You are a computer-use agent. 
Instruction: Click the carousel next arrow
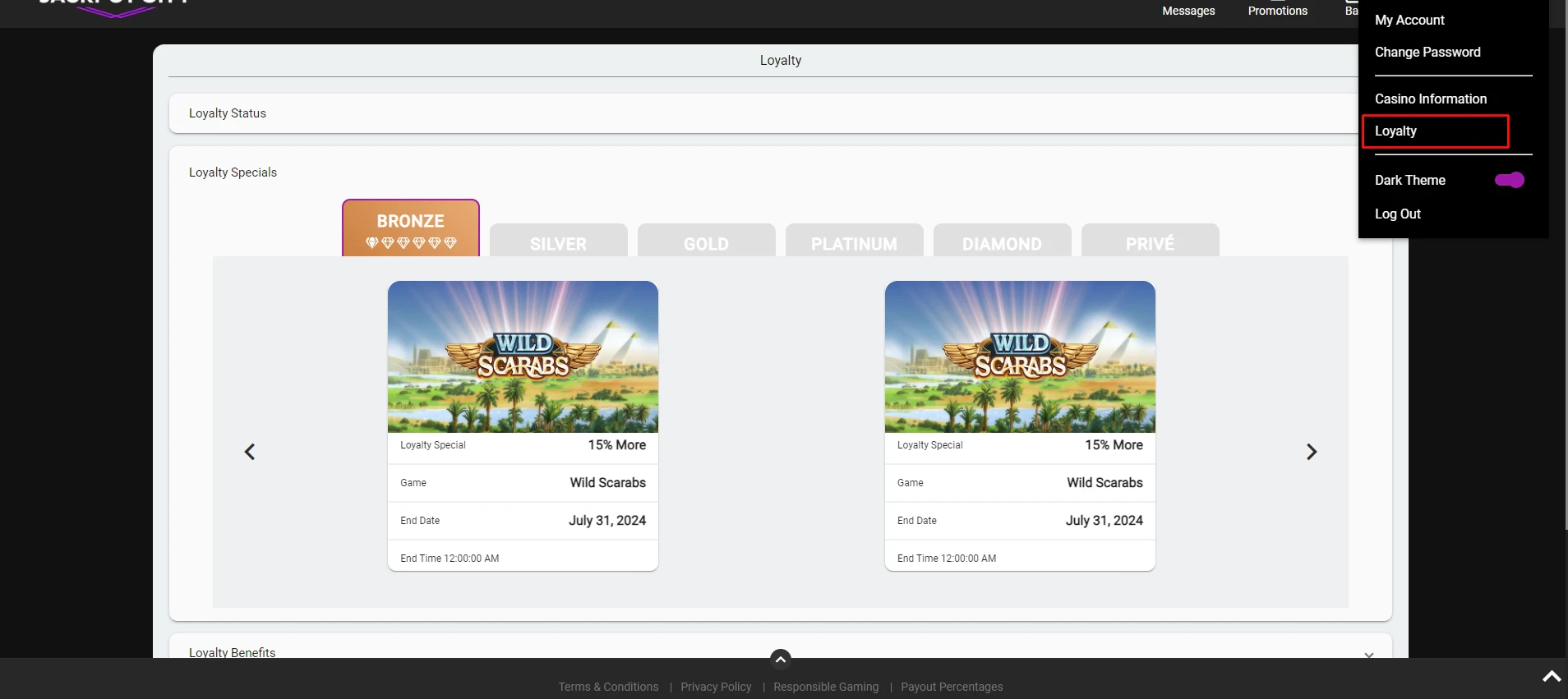coord(1312,452)
